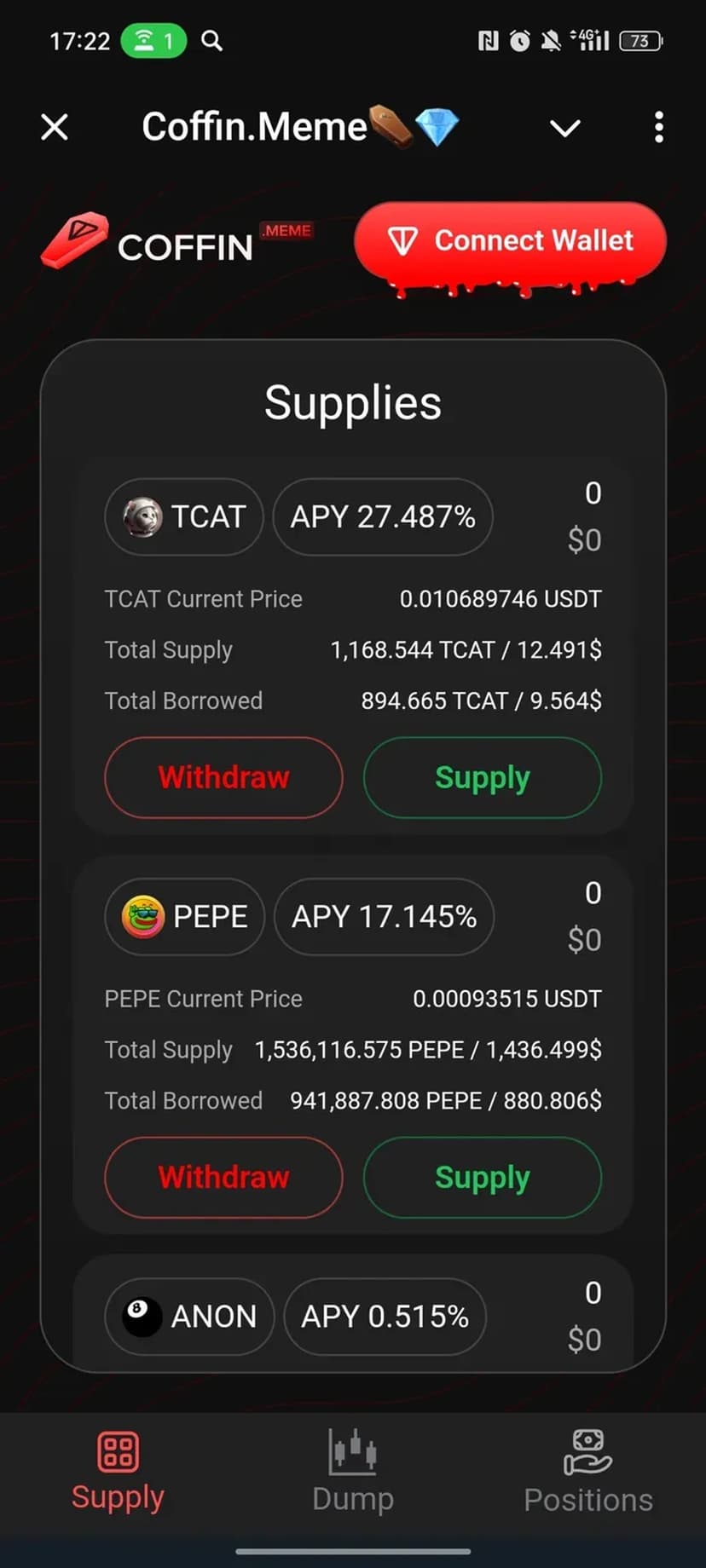Withdraw from the PEPE pool
This screenshot has height=1568, width=706.
(x=223, y=1177)
